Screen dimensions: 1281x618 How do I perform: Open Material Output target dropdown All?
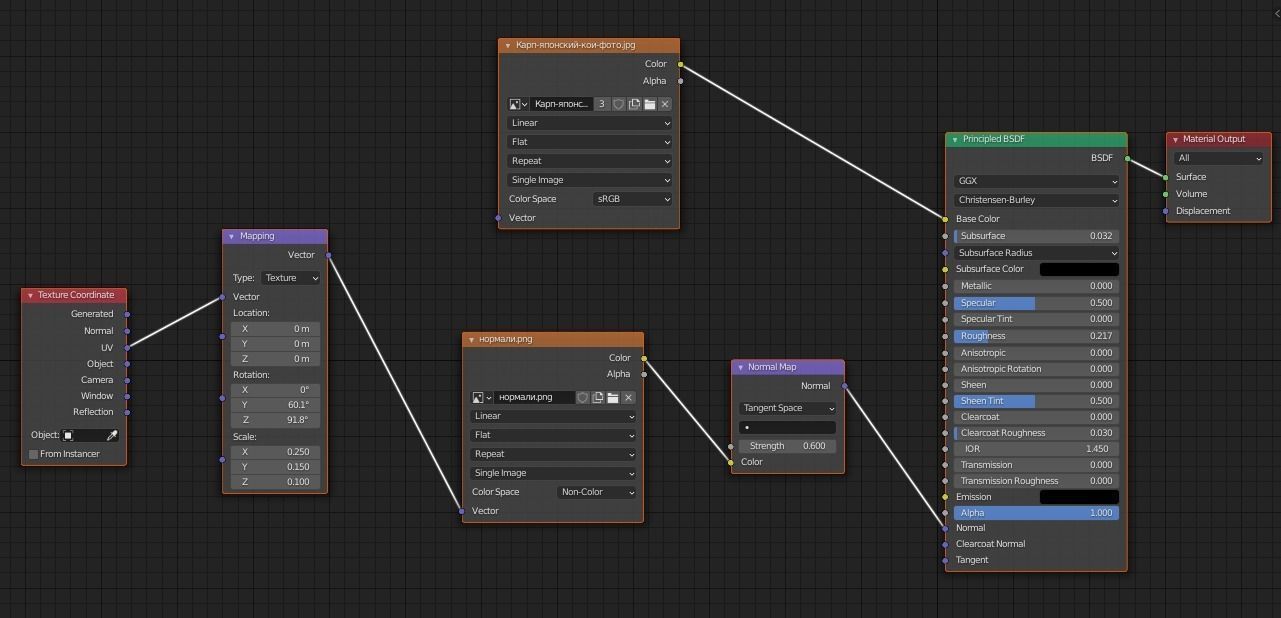1219,158
